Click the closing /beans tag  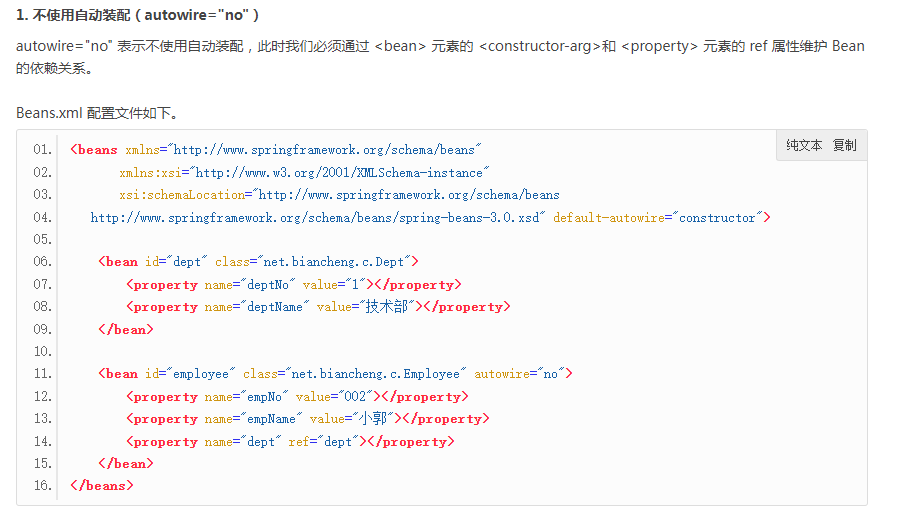102,486
